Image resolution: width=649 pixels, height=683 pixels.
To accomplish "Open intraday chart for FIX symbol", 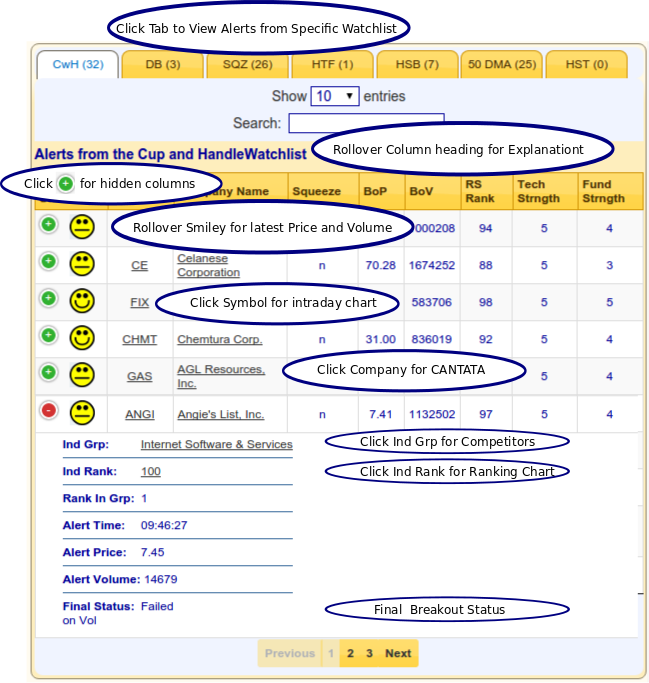I will 139,302.
